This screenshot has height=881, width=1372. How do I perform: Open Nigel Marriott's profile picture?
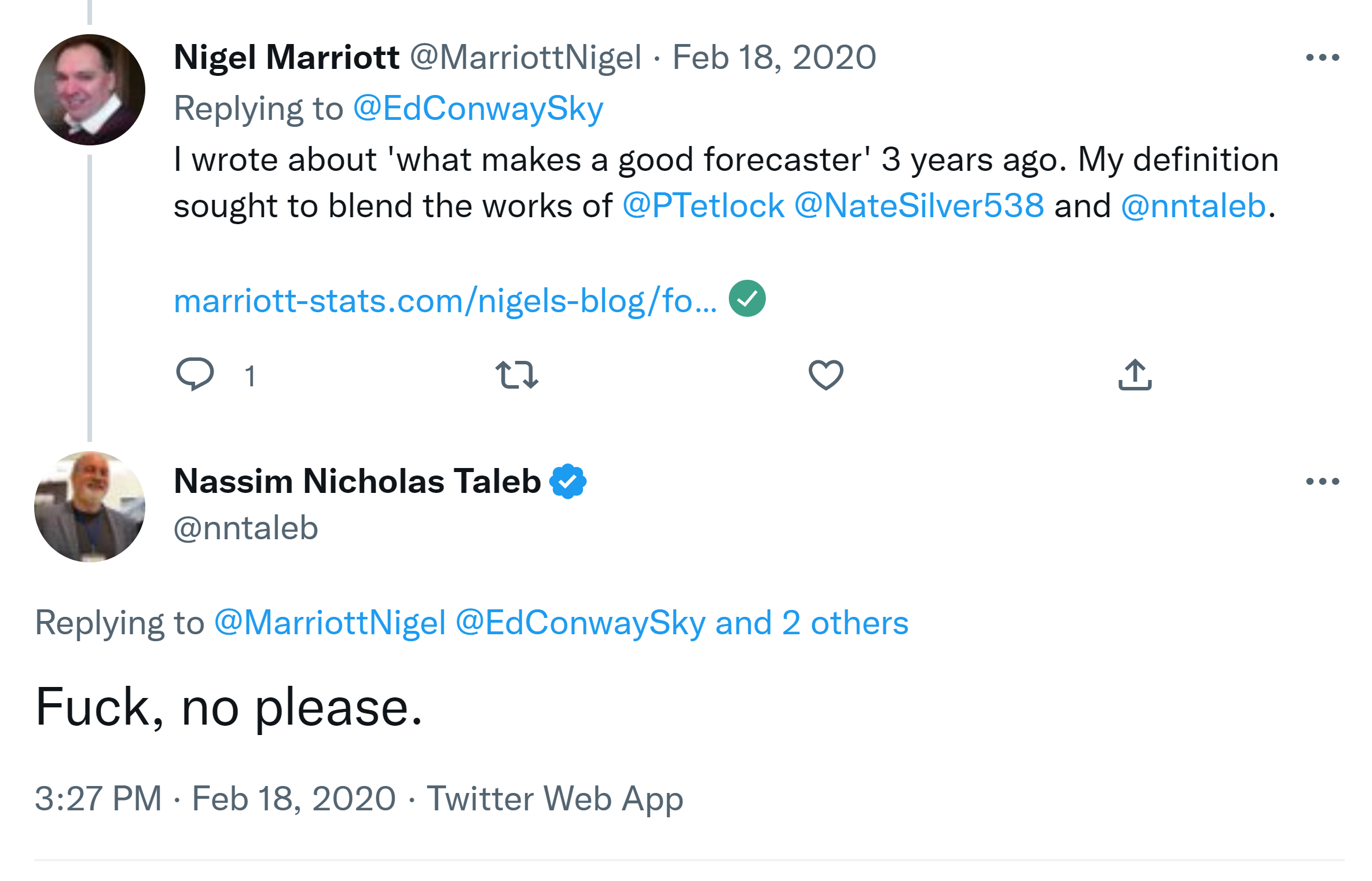90,90
